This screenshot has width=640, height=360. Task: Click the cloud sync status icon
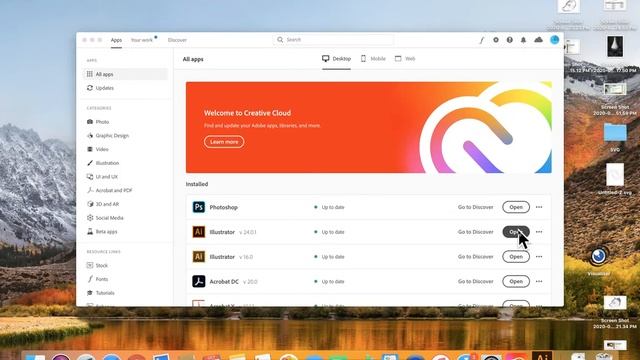click(x=538, y=40)
